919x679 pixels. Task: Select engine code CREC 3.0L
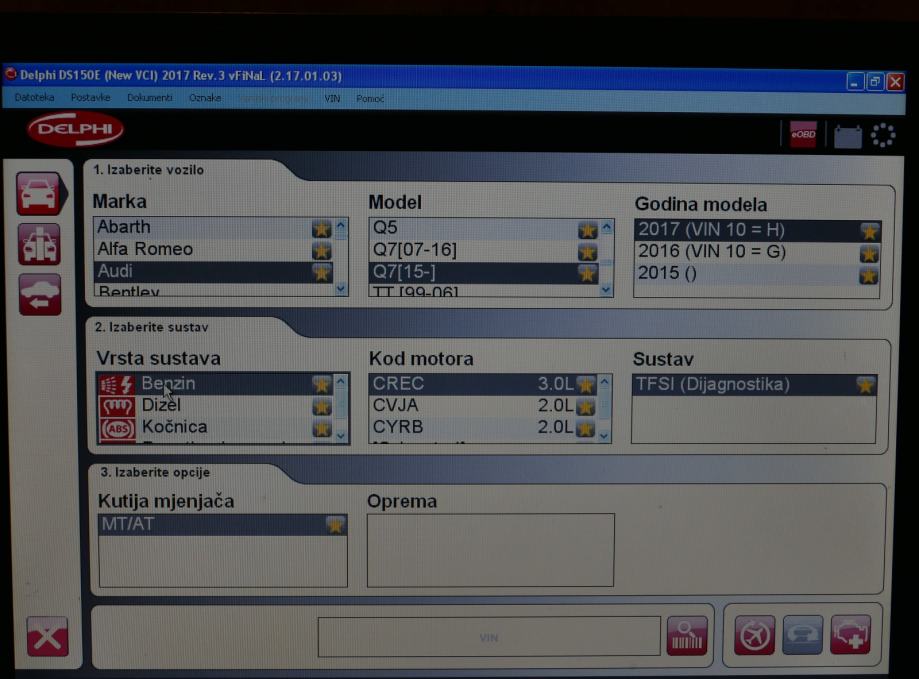click(x=484, y=384)
